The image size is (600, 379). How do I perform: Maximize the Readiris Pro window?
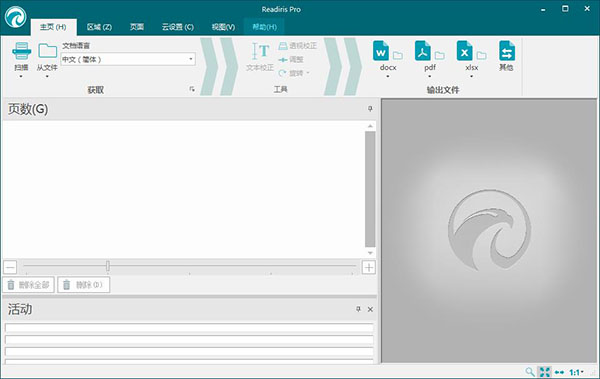(x=565, y=8)
